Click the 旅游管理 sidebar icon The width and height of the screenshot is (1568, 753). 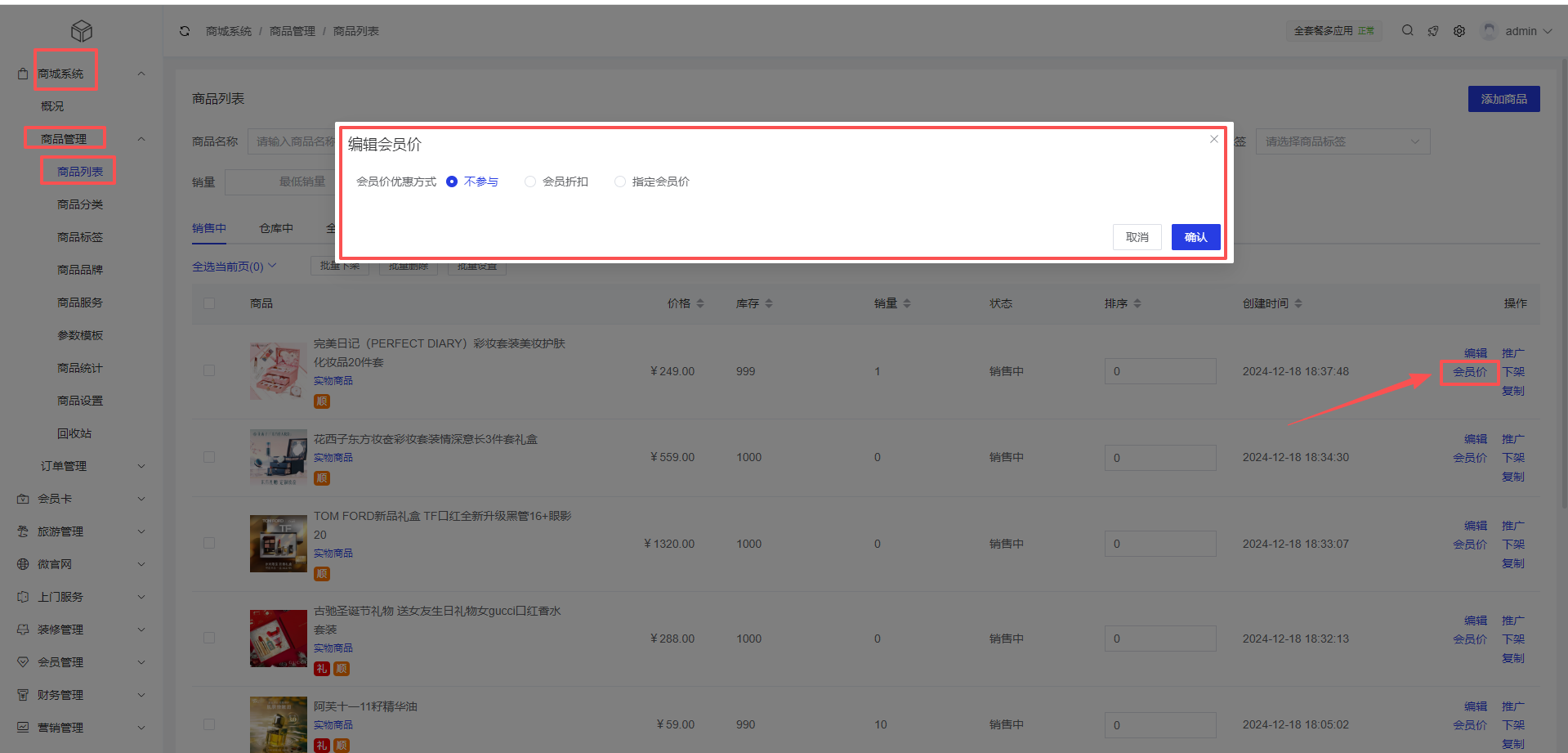point(23,531)
